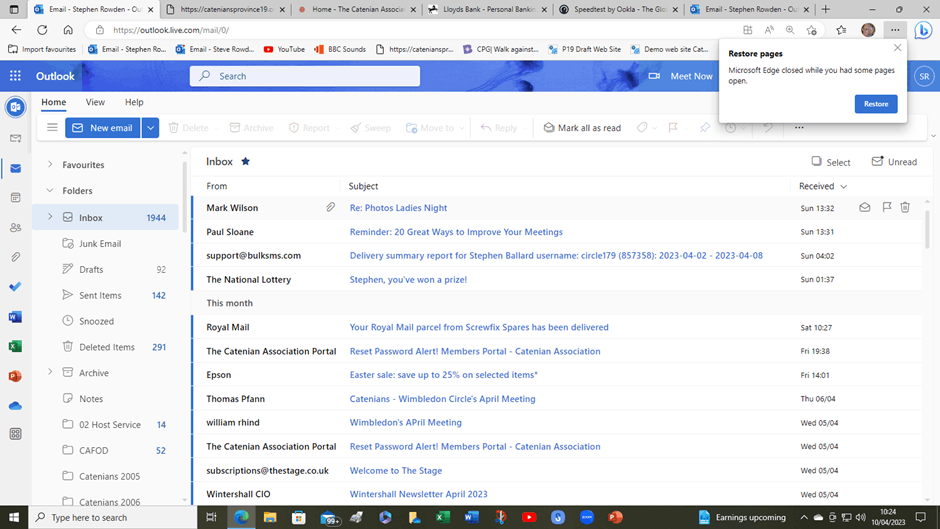
Task: Click the Undo icon in the ribbon
Action: (768, 128)
